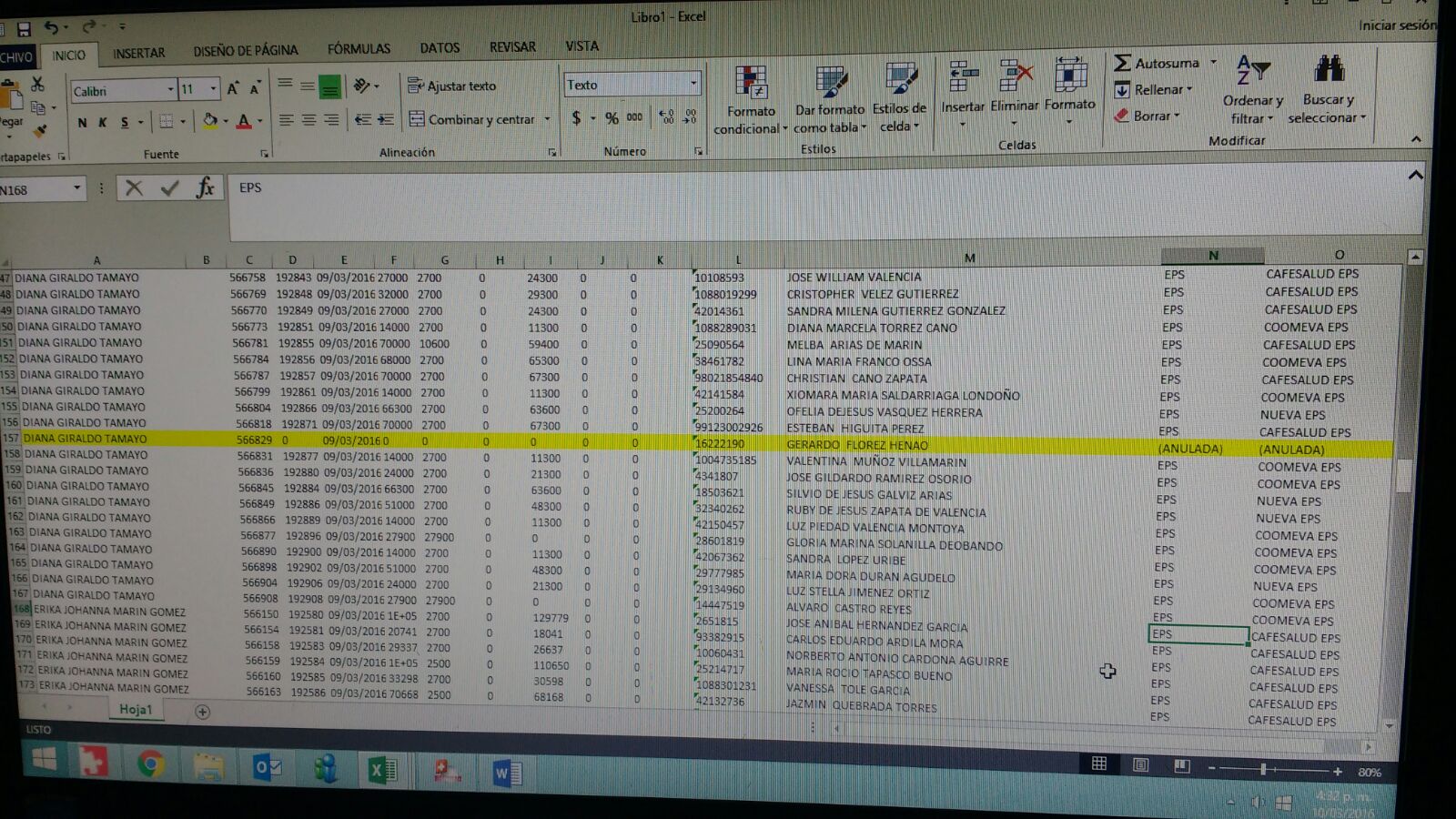Click the insert function fx icon

(205, 188)
